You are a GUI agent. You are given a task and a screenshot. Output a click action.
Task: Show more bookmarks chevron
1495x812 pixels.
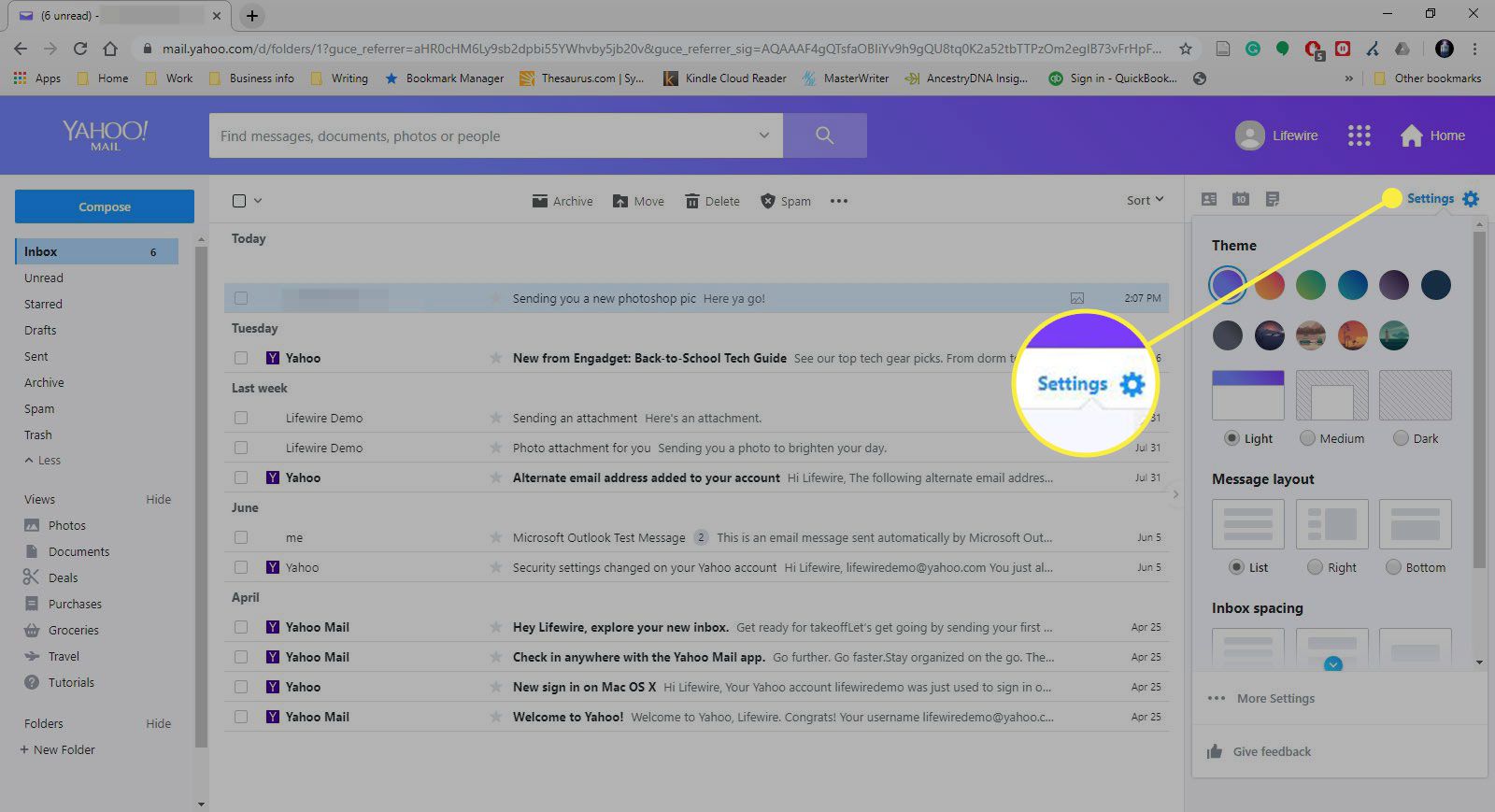(x=1348, y=78)
